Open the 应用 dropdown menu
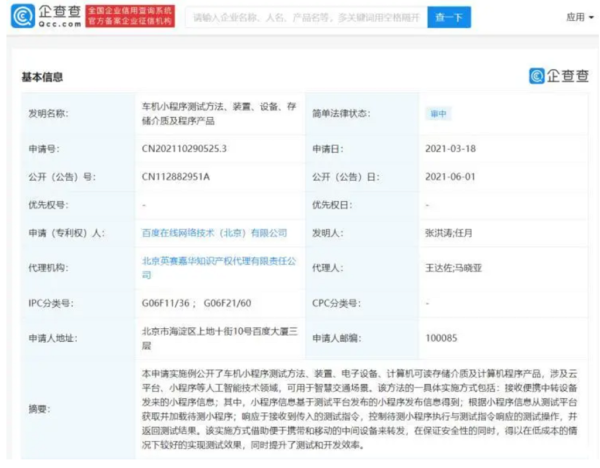 pyautogui.click(x=580, y=17)
